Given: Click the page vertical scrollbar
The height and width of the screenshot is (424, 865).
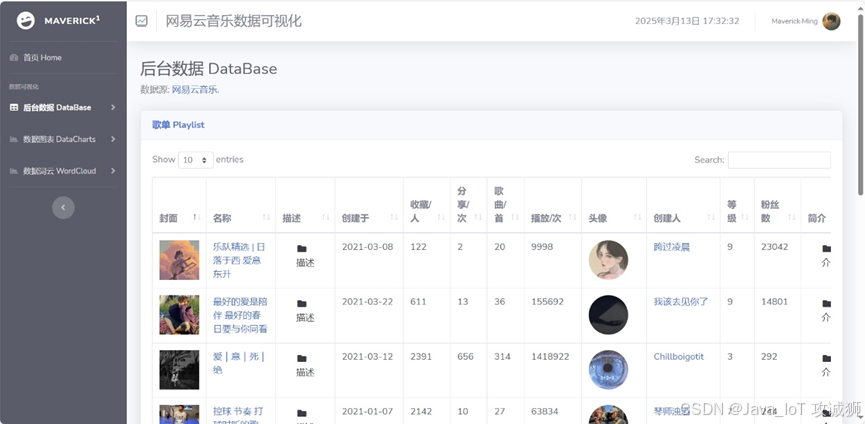Looking at the screenshot, I should (x=861, y=105).
